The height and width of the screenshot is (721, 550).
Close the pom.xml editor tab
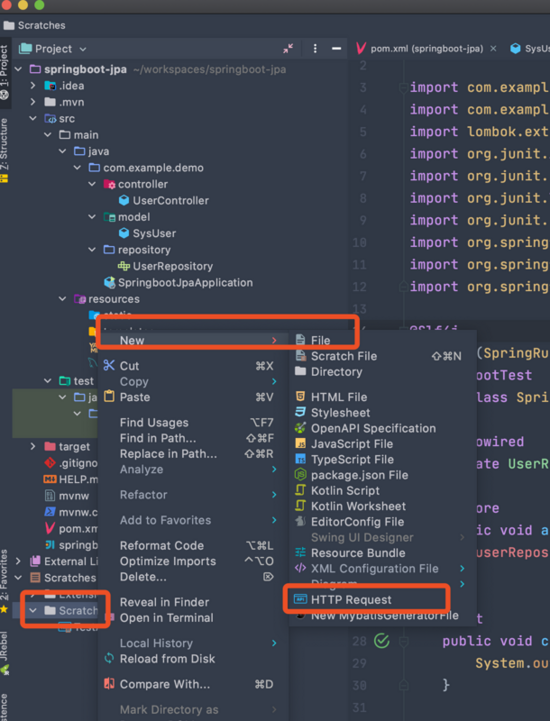[x=493, y=48]
